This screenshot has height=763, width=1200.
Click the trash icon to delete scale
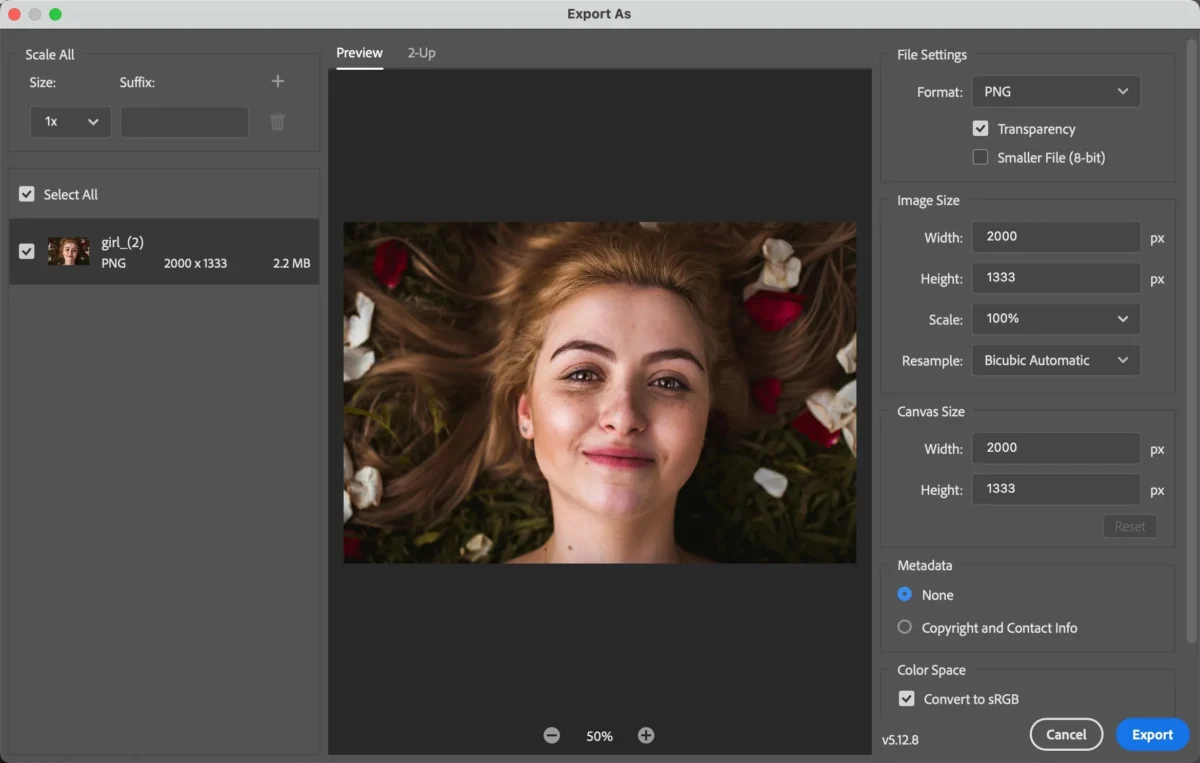pyautogui.click(x=278, y=122)
